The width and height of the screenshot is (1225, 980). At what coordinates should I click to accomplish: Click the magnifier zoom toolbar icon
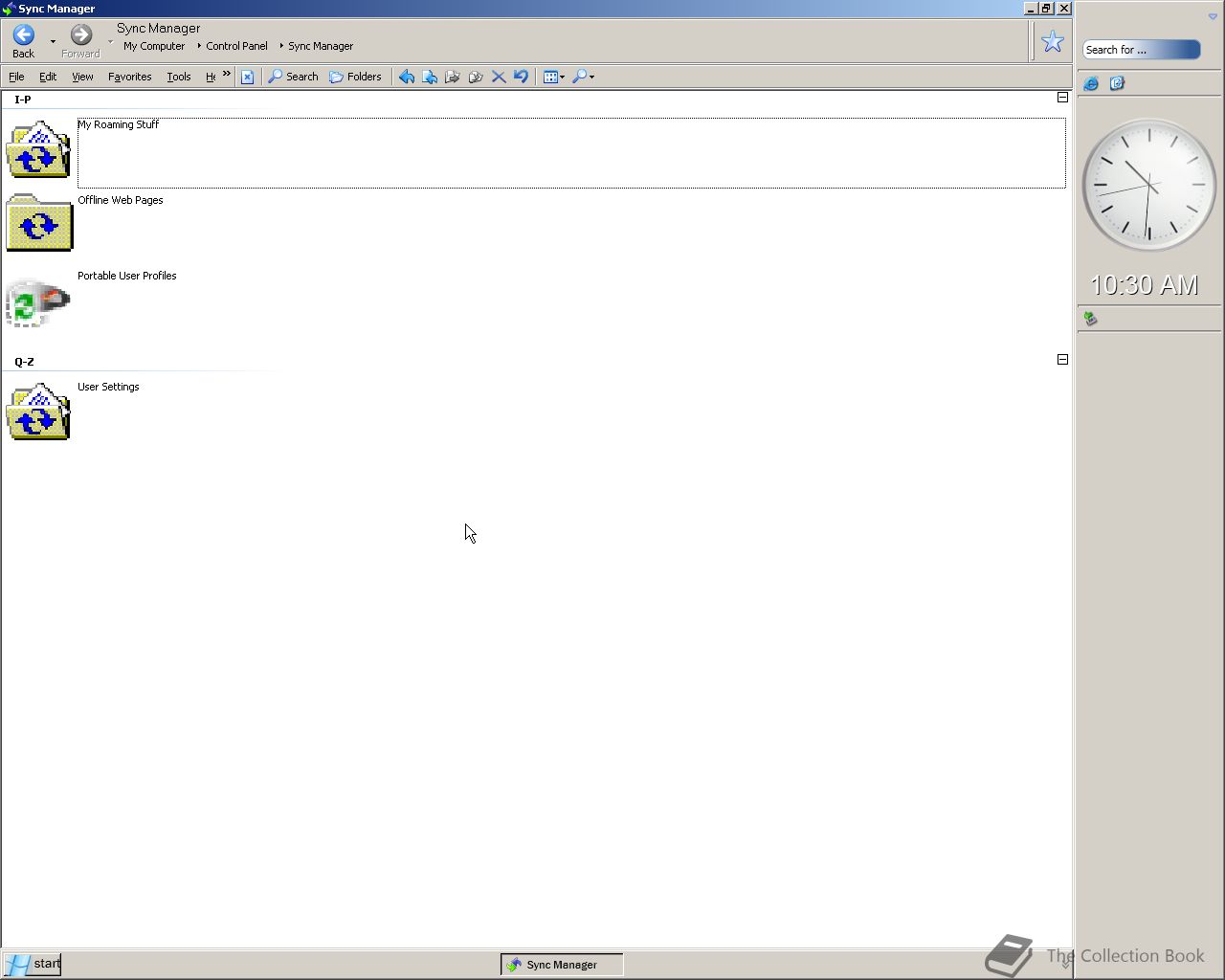click(579, 77)
